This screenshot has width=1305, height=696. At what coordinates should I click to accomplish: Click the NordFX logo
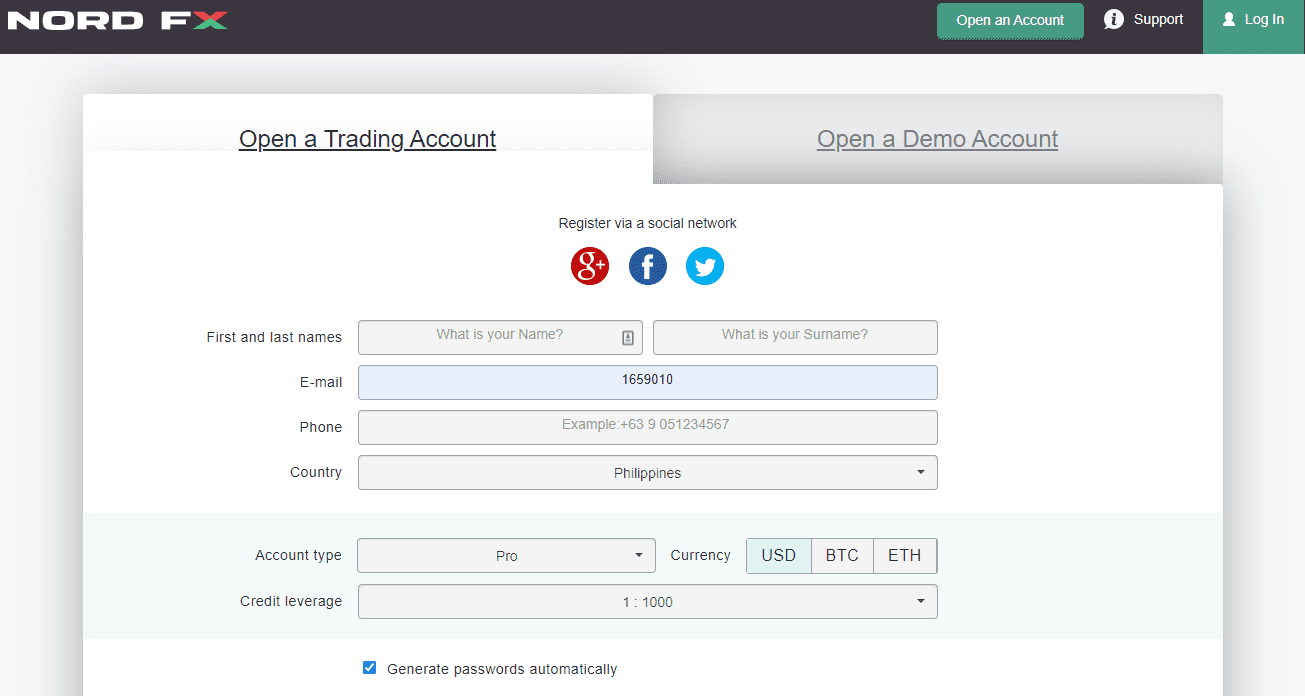[118, 20]
